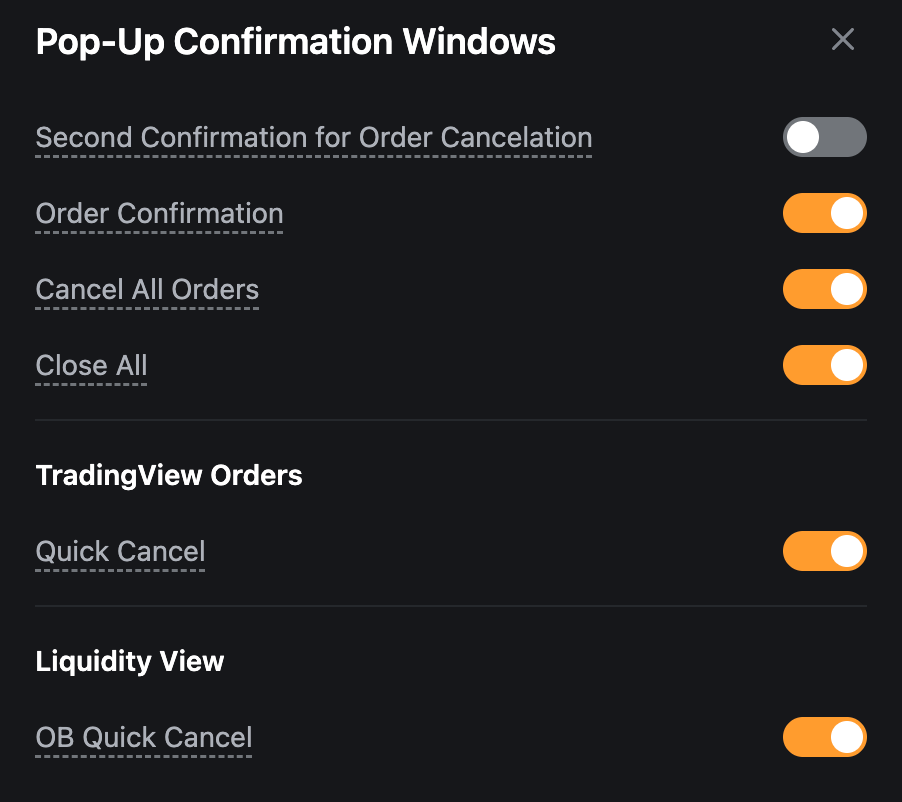Toggle Quick Cancel under TradingView Orders
The height and width of the screenshot is (802, 902).
824,551
